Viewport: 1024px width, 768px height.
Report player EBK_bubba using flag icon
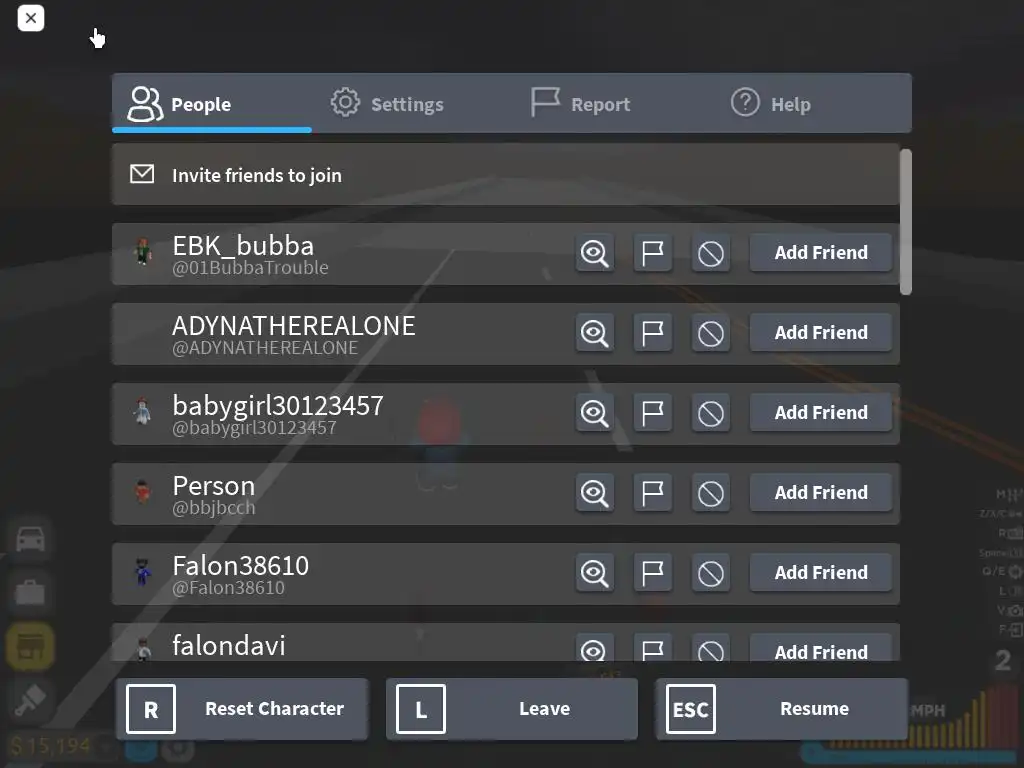pyautogui.click(x=652, y=253)
